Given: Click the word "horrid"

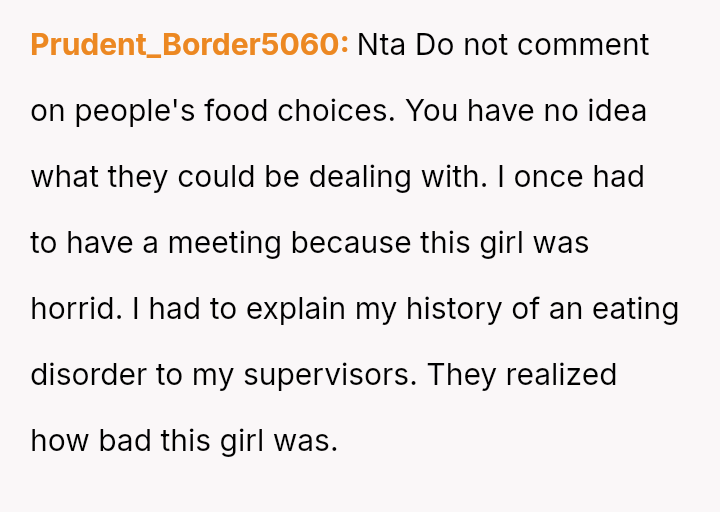Looking at the screenshot, I should 74,309.
